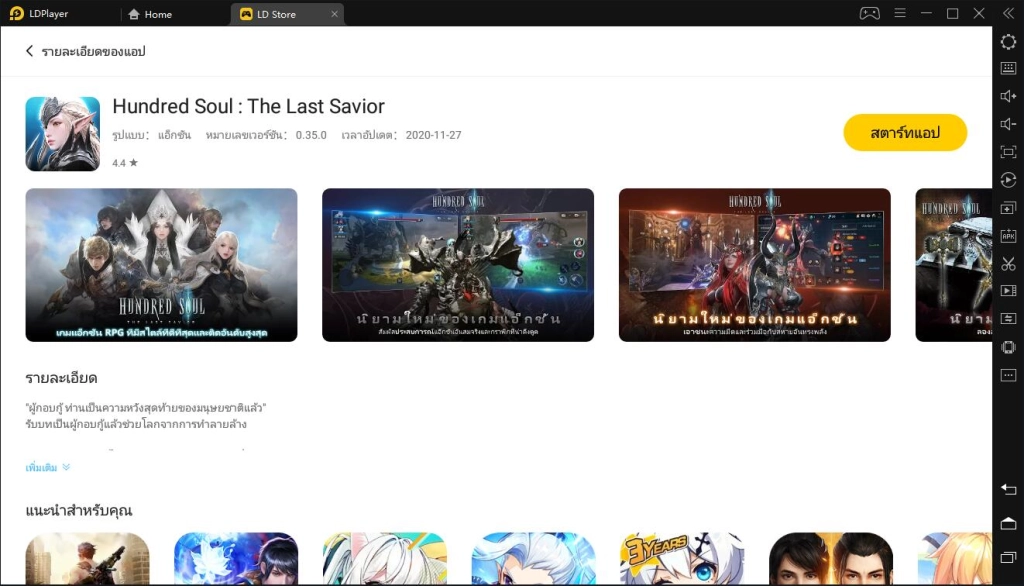Click the volume down icon

(1008, 124)
